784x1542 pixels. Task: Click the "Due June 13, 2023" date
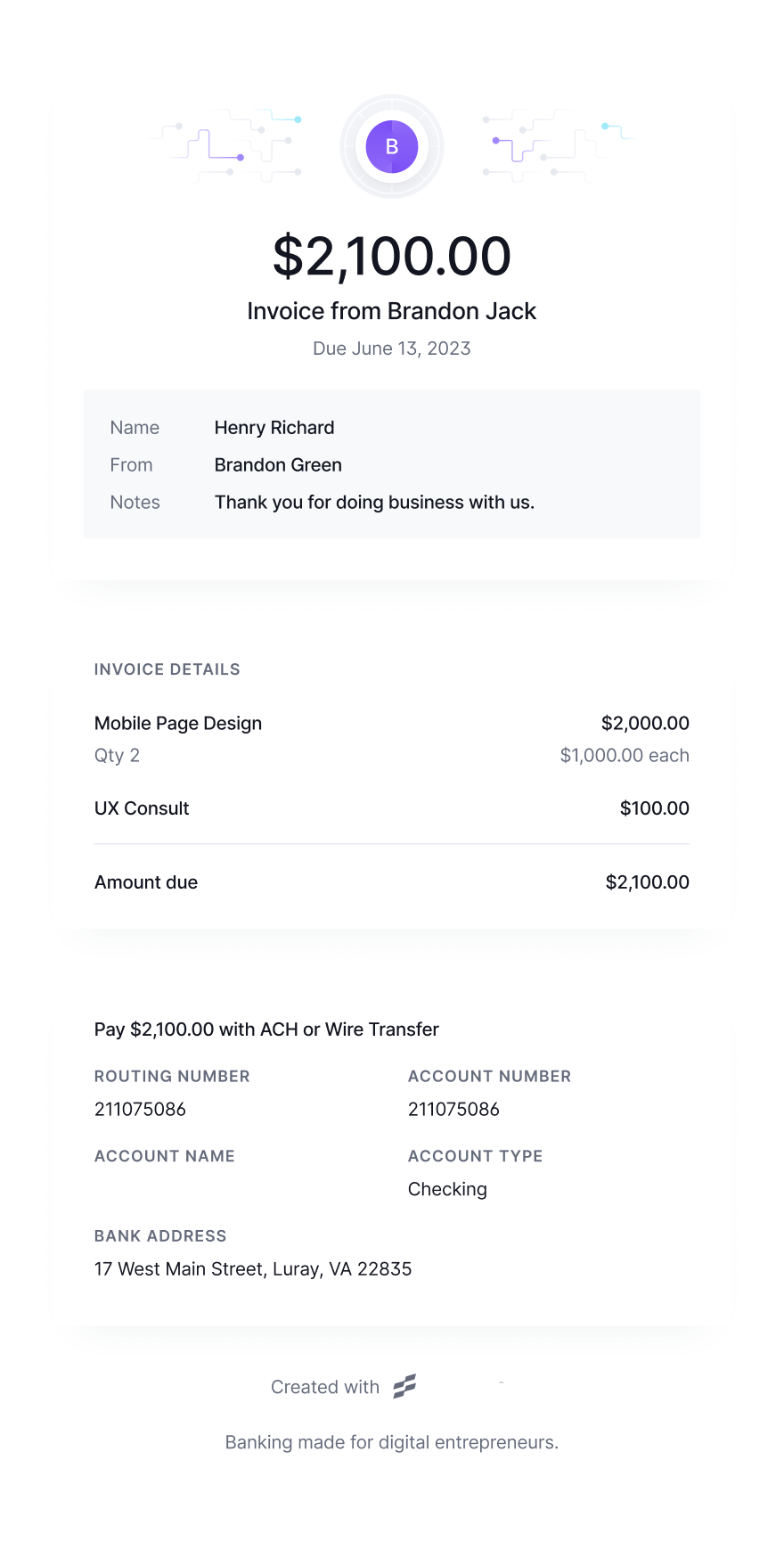click(x=392, y=349)
